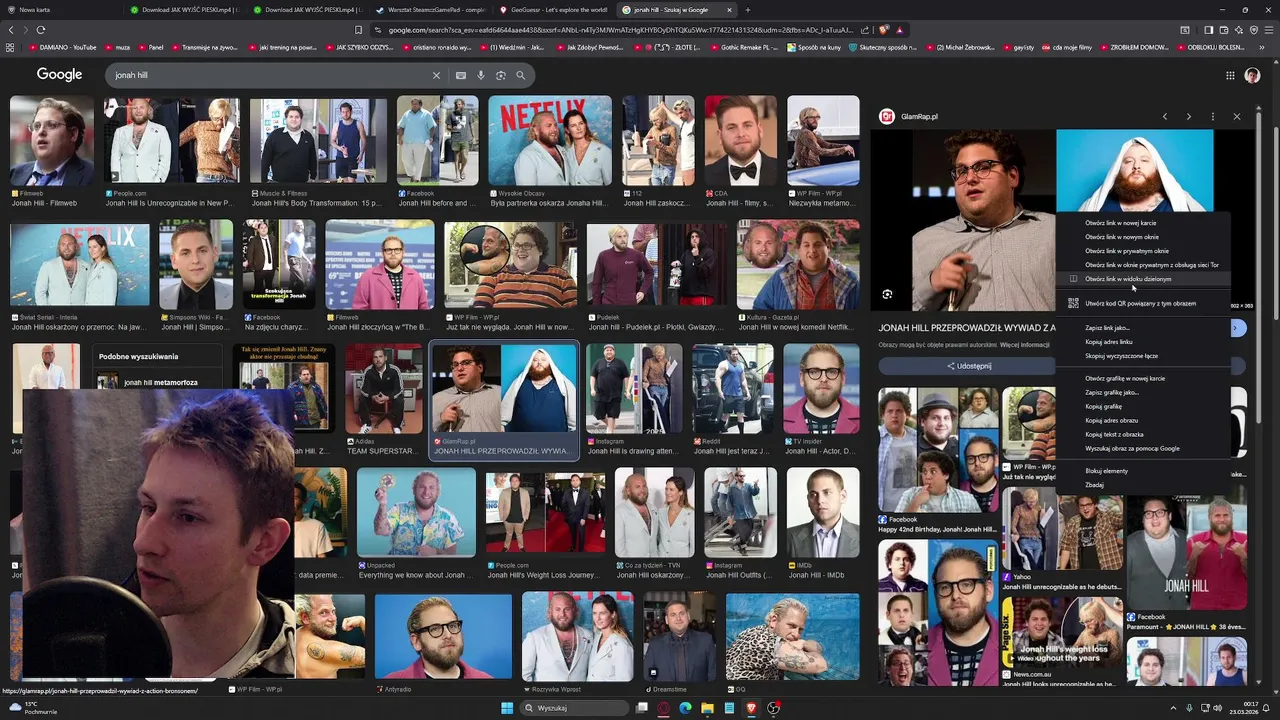Open a new browser tab with plus
The width and height of the screenshot is (1280, 720).
pyautogui.click(x=747, y=10)
